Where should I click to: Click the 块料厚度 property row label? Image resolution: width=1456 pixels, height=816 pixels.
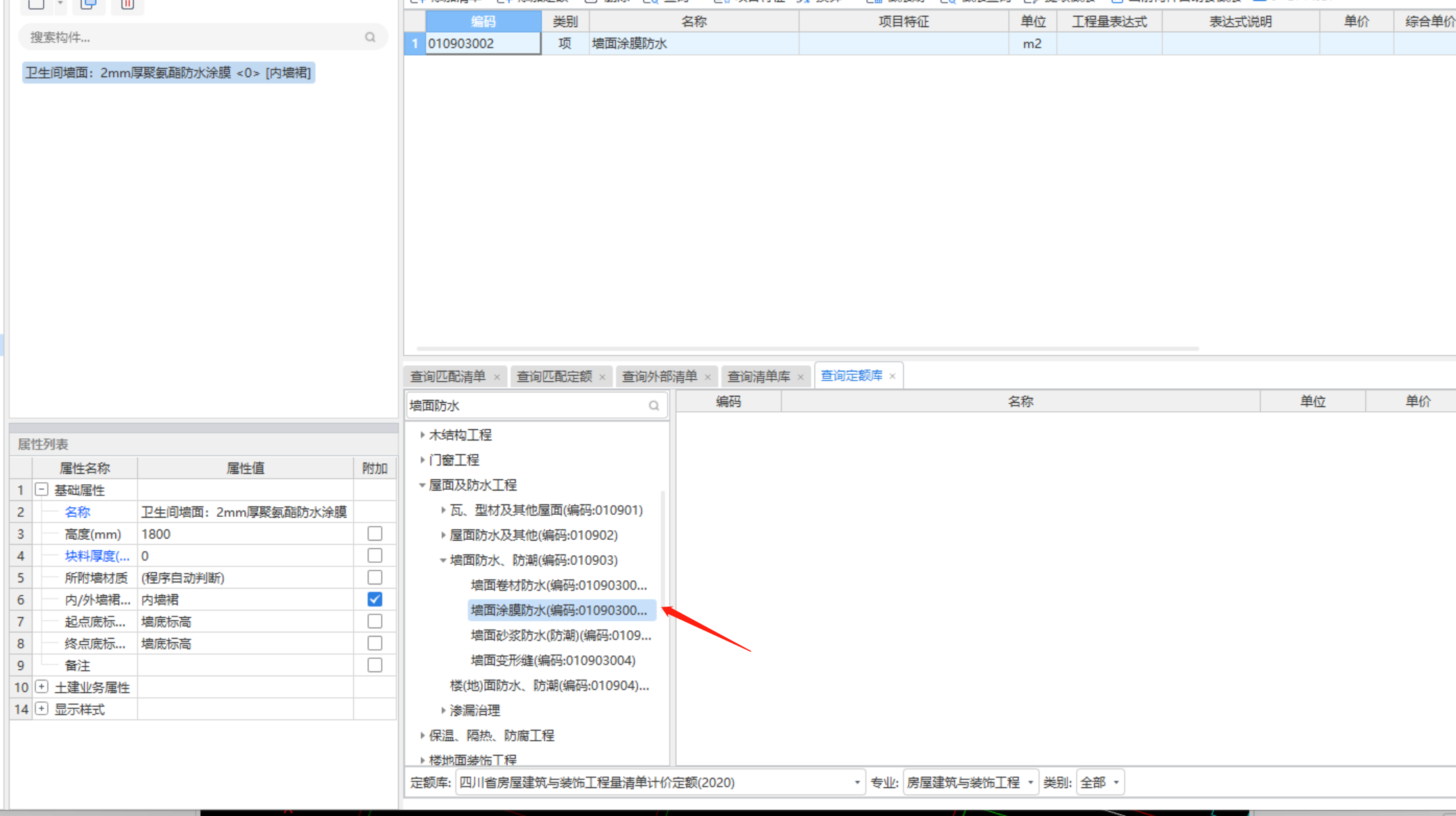(97, 555)
